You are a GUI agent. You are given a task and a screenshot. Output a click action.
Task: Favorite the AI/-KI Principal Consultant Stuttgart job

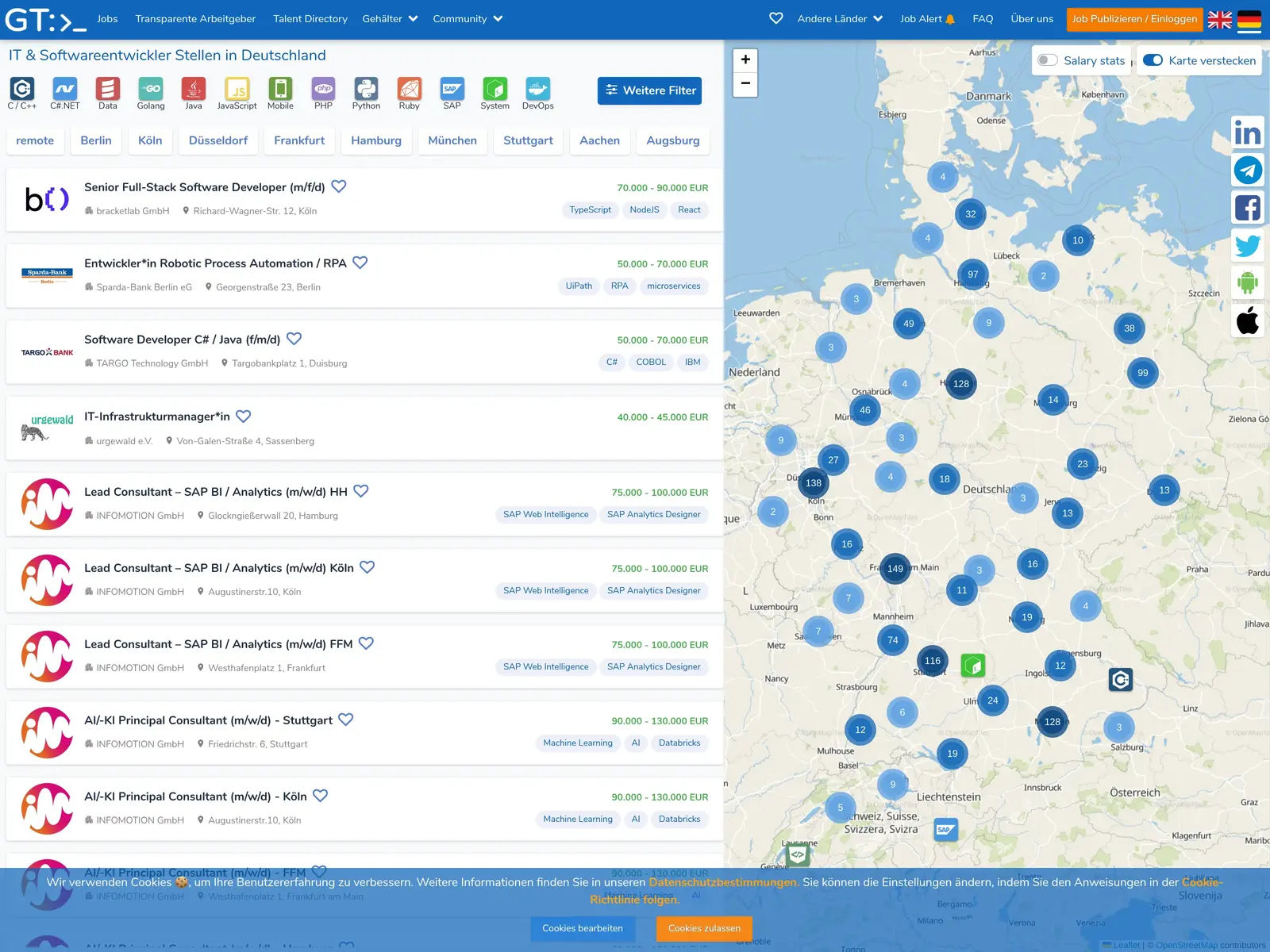pyautogui.click(x=346, y=720)
